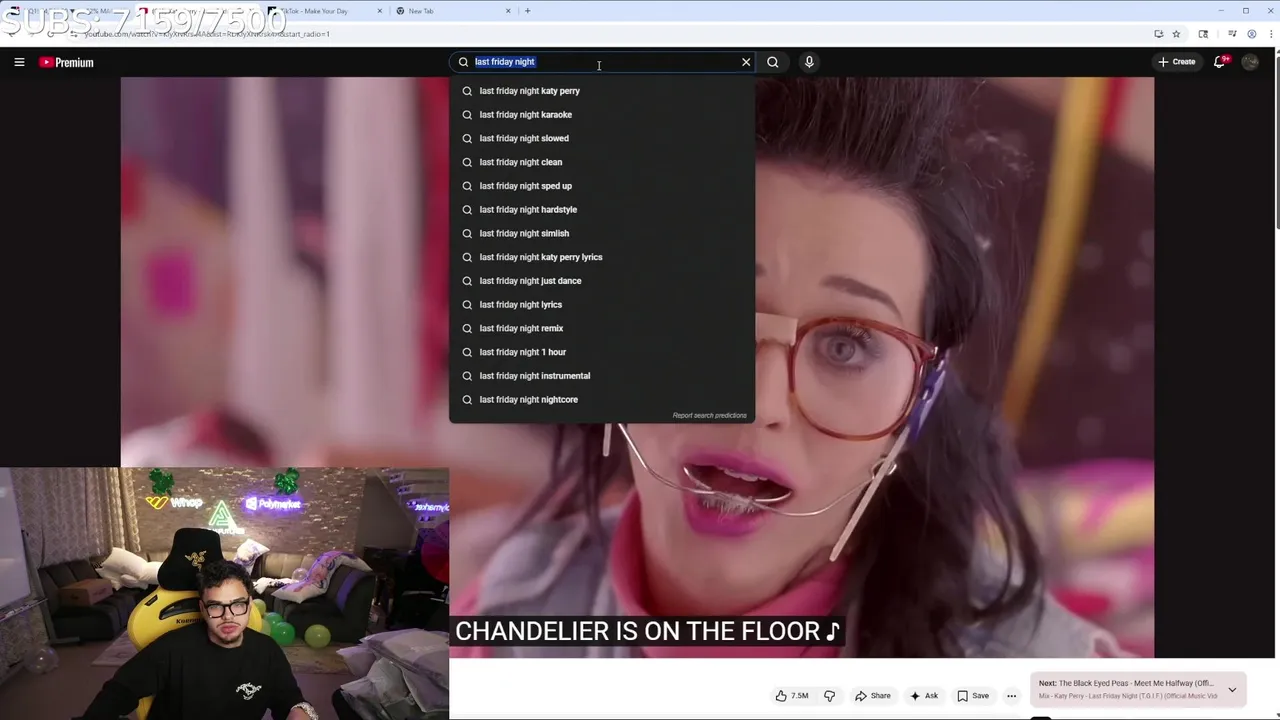Click the browser address bar URL
The width and height of the screenshot is (1280, 720).
click(x=206, y=34)
